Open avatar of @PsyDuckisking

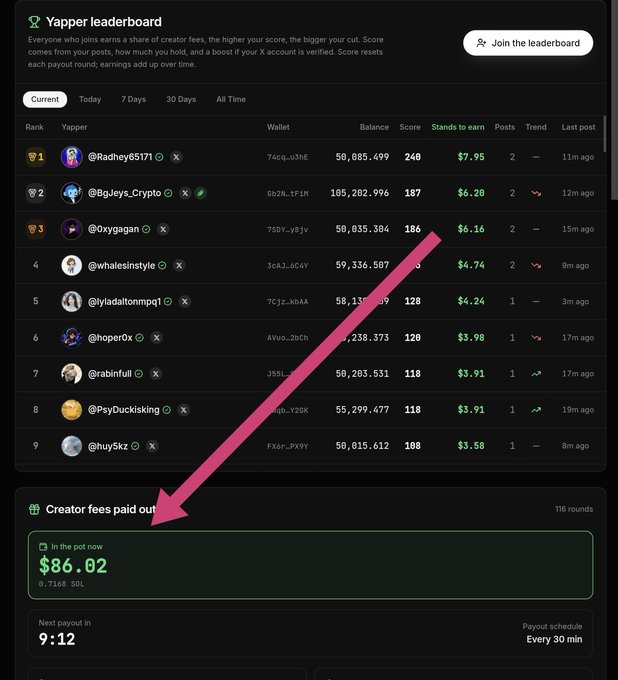pos(72,410)
